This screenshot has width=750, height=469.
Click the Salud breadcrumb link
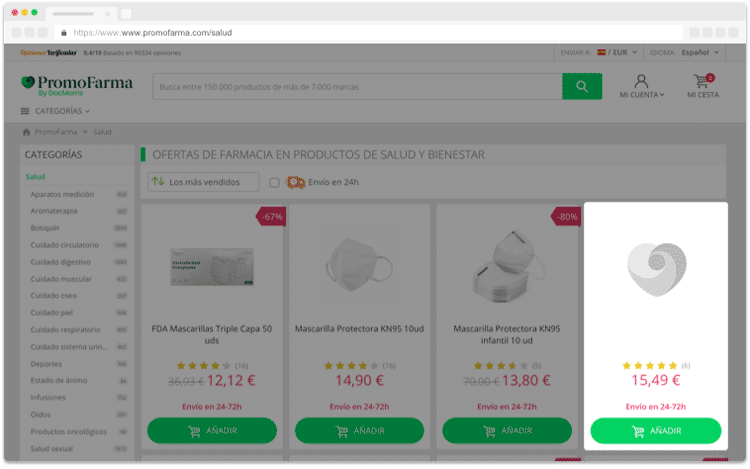pyautogui.click(x=102, y=132)
